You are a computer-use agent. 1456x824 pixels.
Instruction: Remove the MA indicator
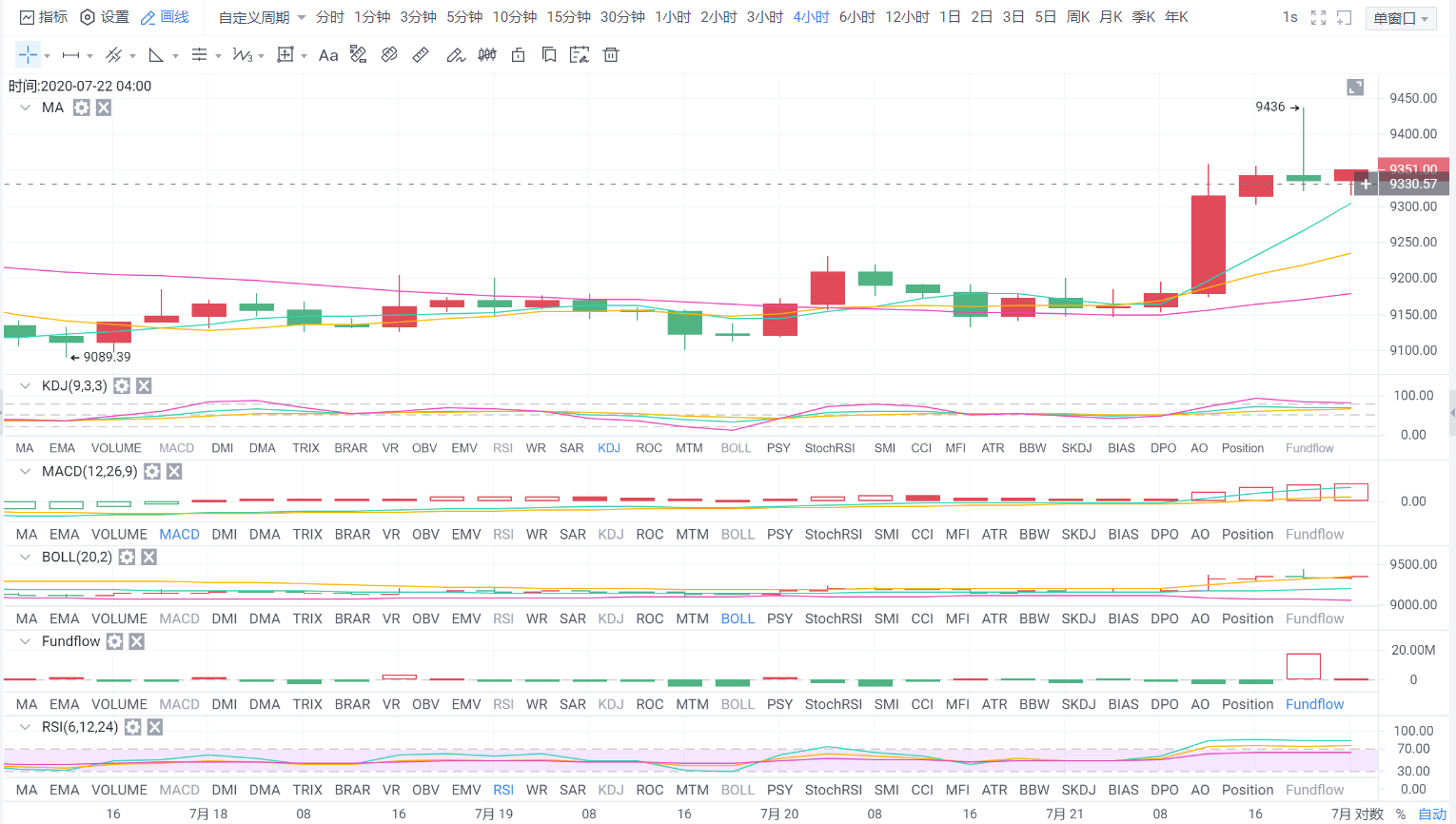point(104,108)
